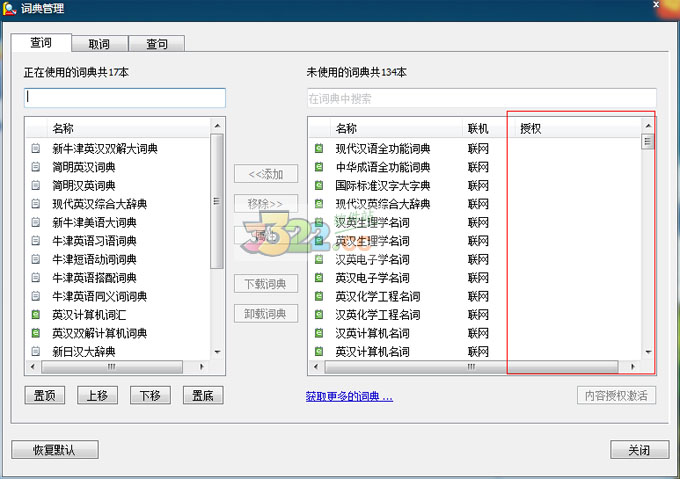This screenshot has width=680, height=479.
Task: Click right list scroll-down arrow
Action: [648, 352]
